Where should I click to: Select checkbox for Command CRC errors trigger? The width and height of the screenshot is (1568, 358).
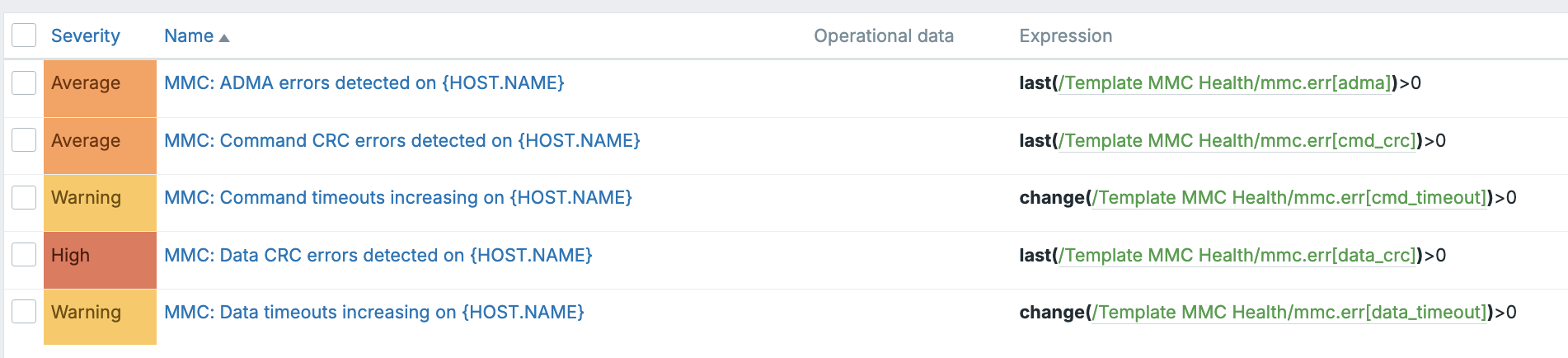(x=24, y=140)
